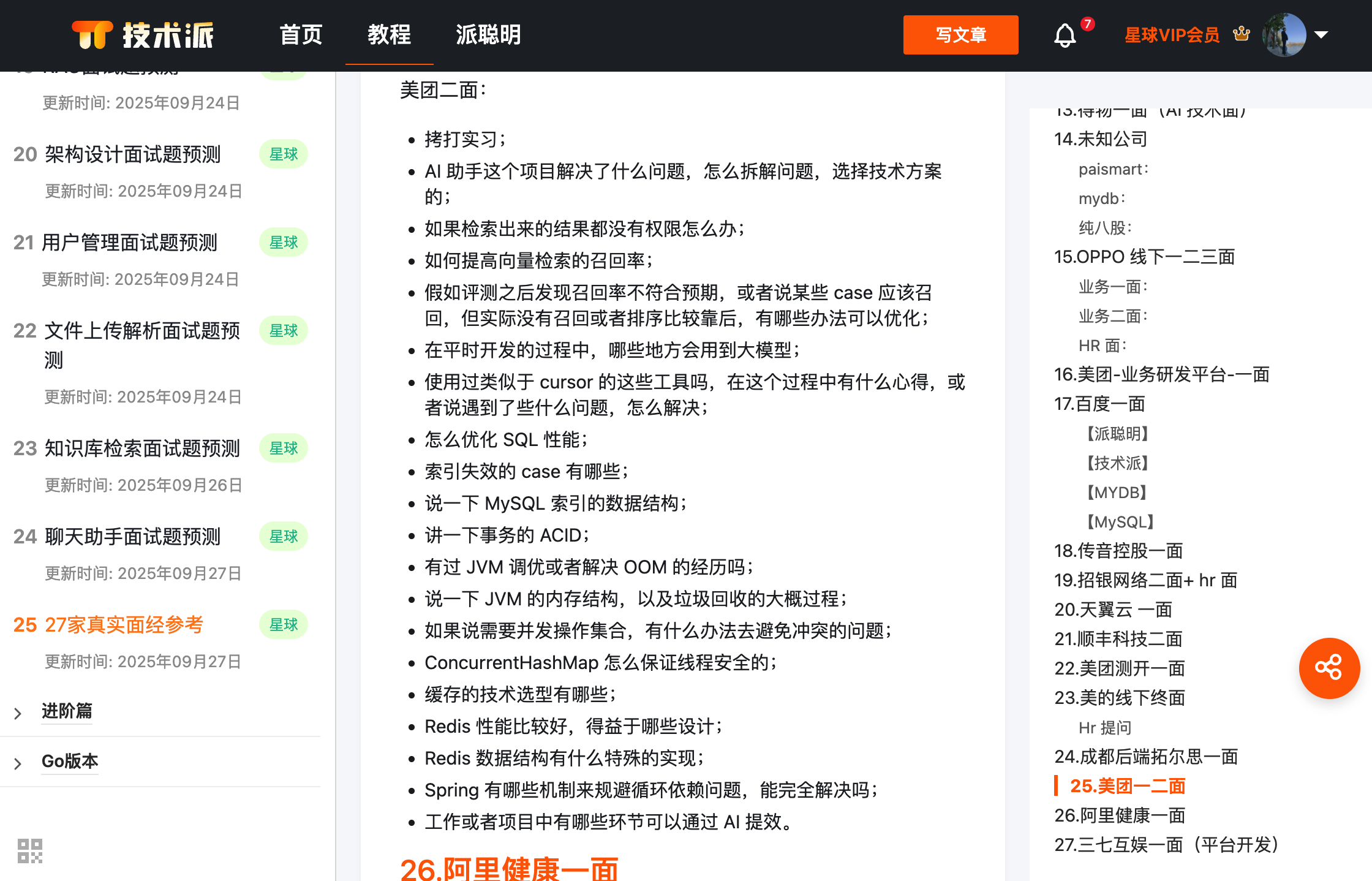
Task: Open the 星球VIP会员 link
Action: (1172, 35)
